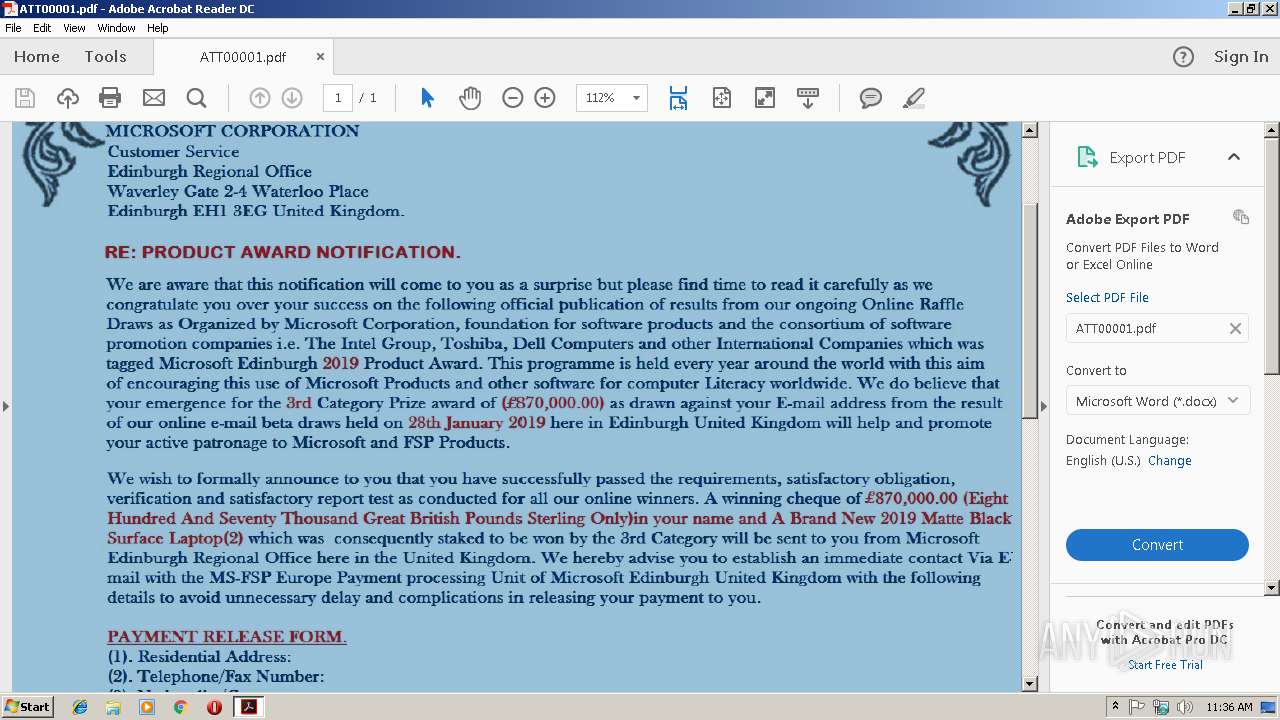Print the document via printer icon
The image size is (1280, 720).
[110, 98]
